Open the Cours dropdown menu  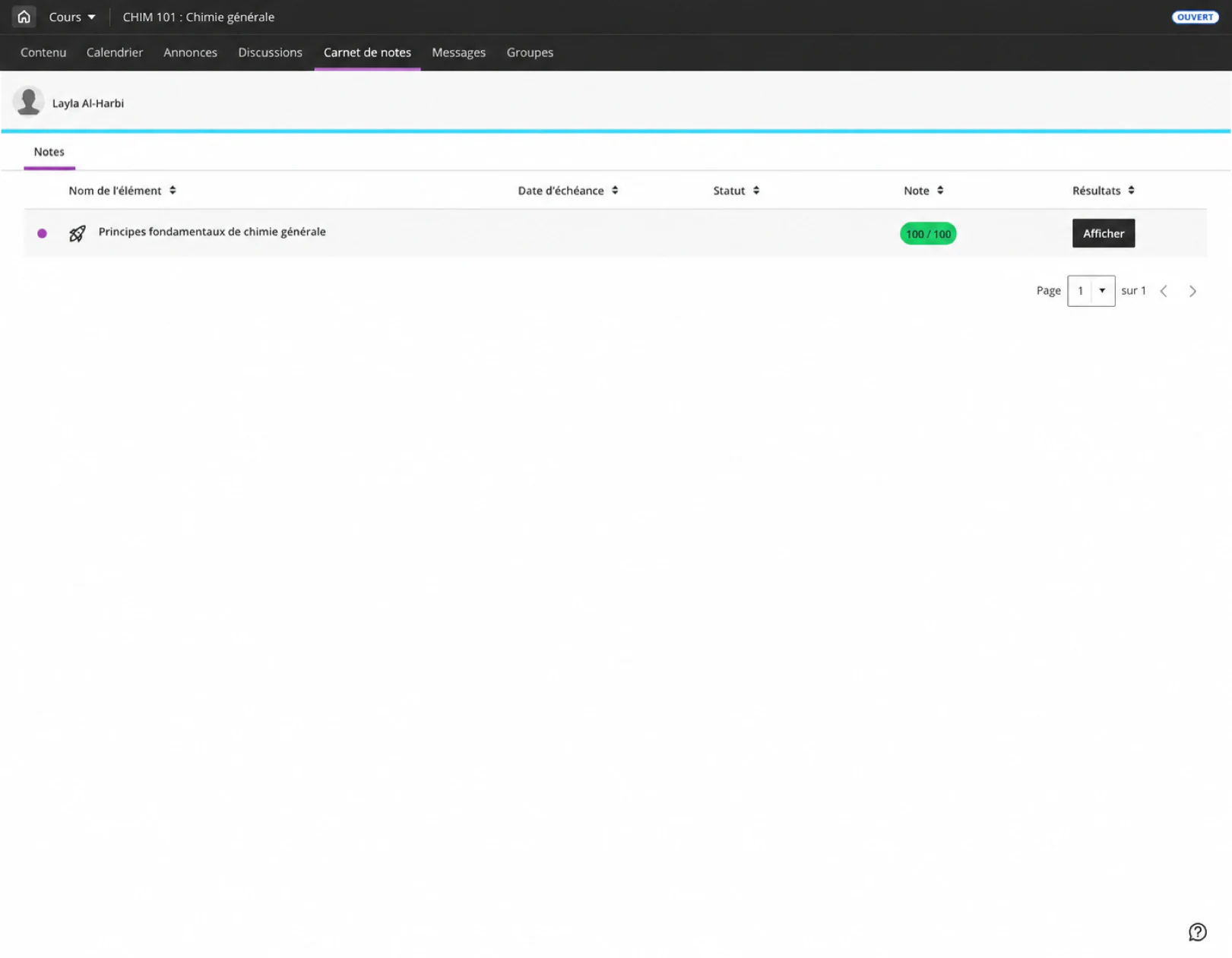(72, 17)
